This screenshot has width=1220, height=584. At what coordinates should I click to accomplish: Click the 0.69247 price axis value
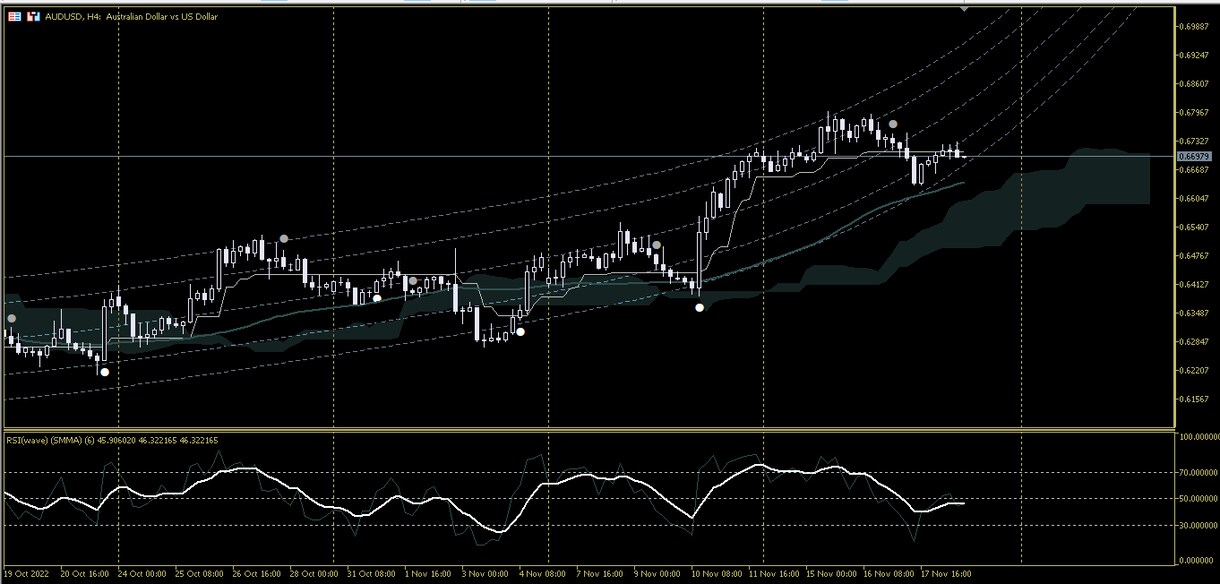pos(1196,55)
